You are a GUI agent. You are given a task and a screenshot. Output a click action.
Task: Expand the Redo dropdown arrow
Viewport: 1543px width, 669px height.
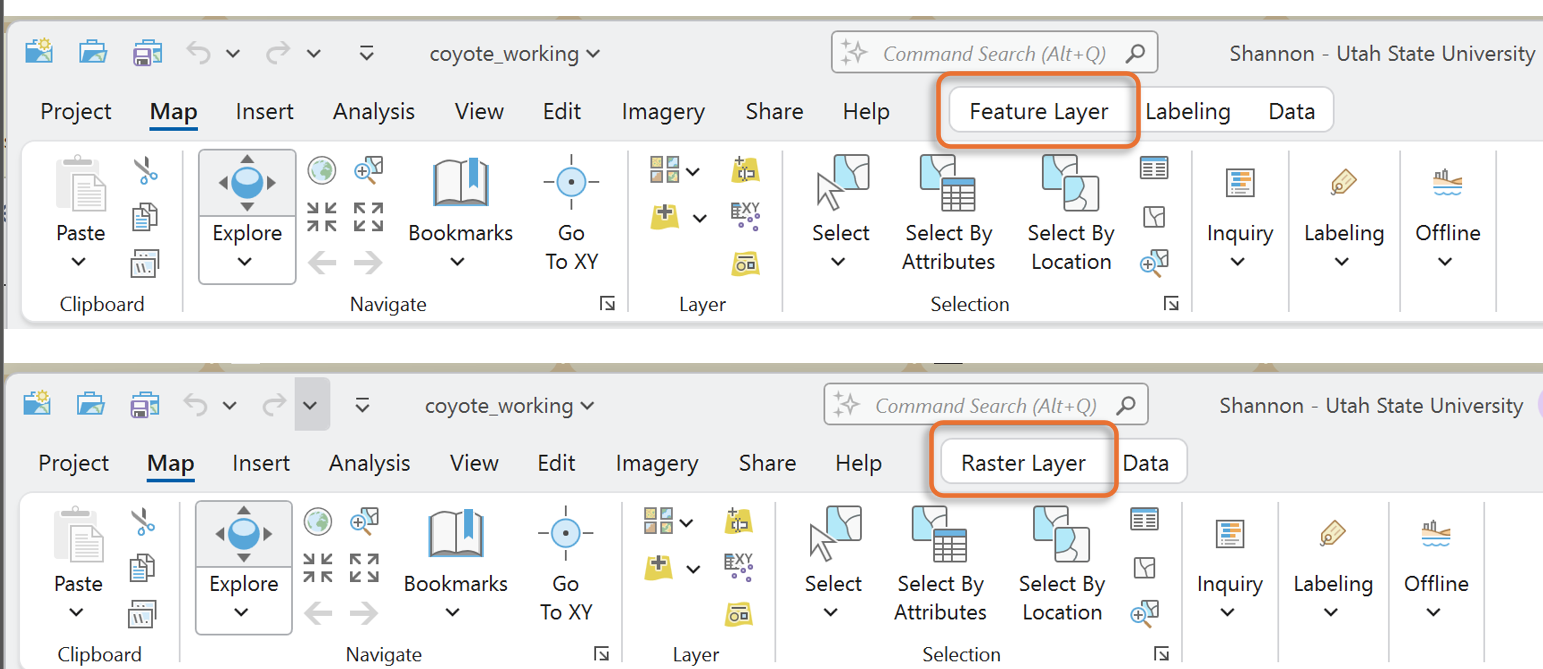tap(313, 53)
